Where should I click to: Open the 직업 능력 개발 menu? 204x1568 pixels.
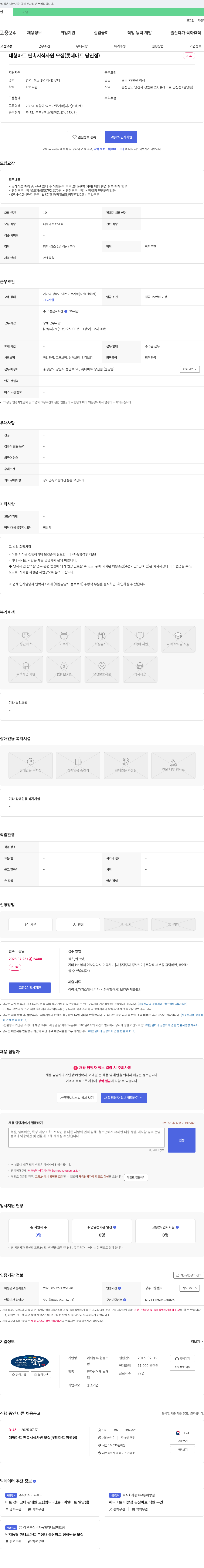pyautogui.click(x=139, y=33)
